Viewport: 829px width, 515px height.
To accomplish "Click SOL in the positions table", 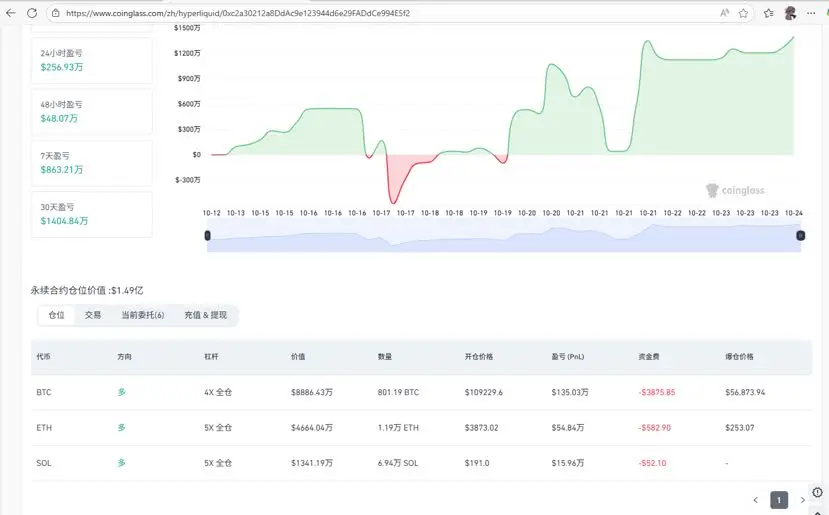I will 44,463.
